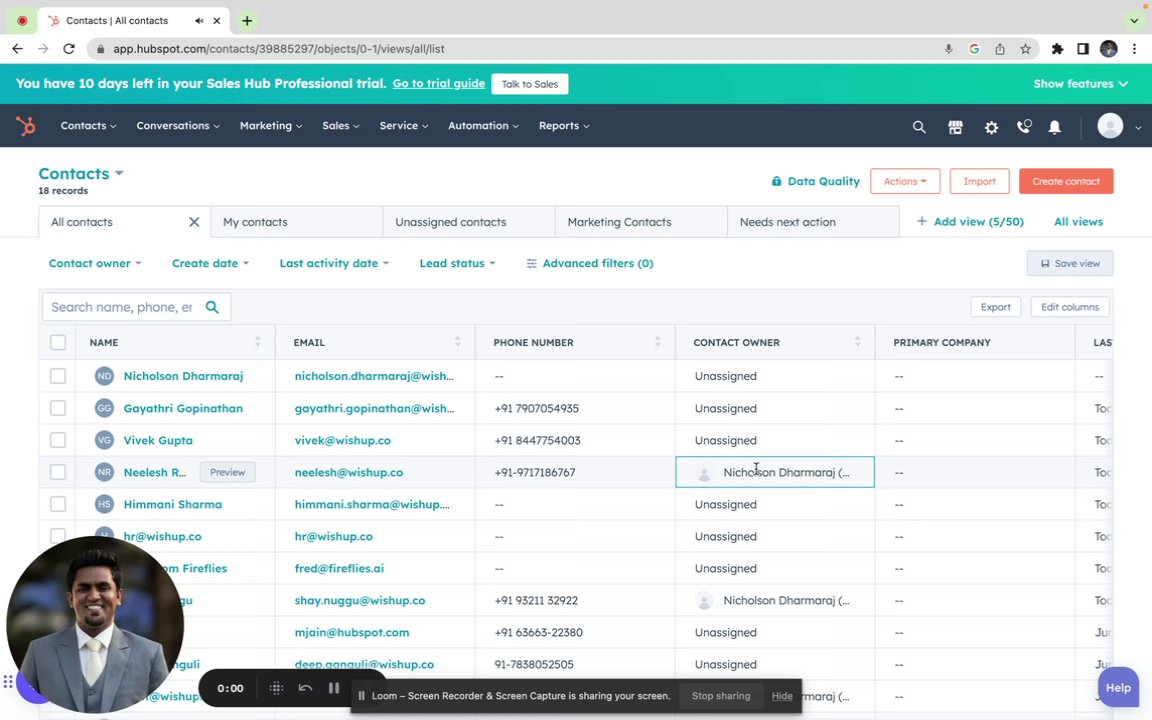Open the Service navigation menu

(x=404, y=126)
